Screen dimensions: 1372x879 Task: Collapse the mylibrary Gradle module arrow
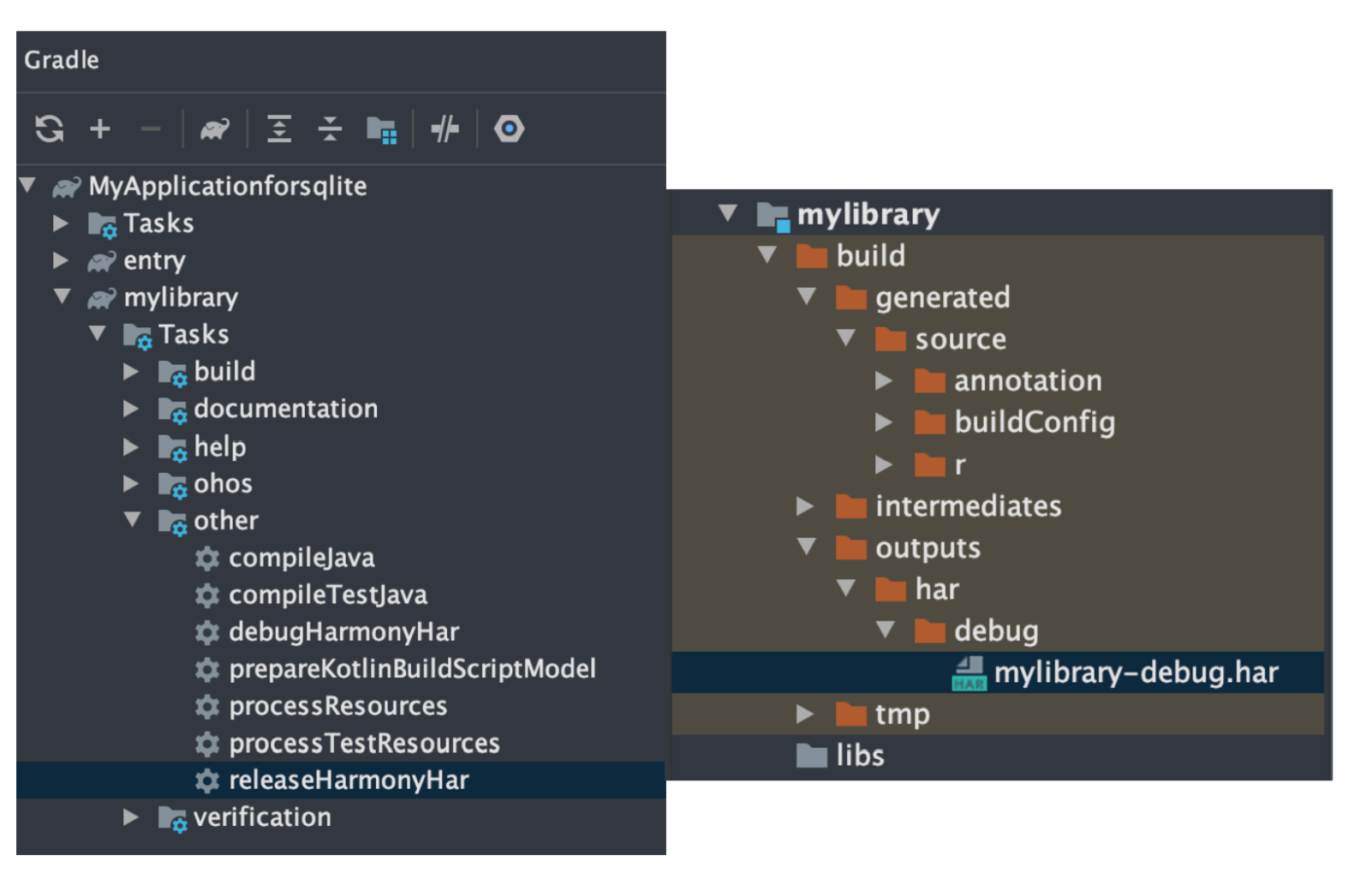[63, 296]
